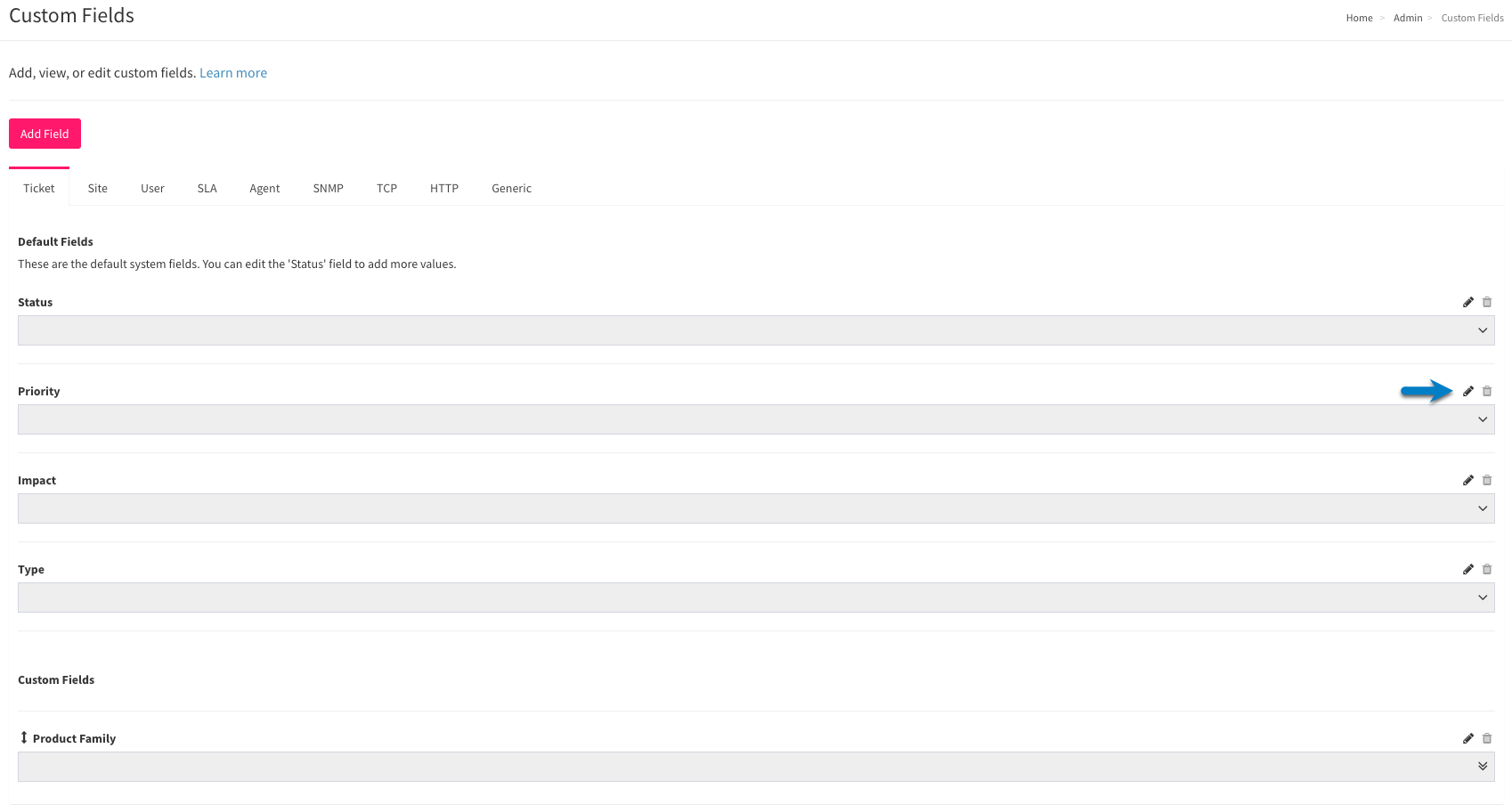Open the Priority dropdown
The height and width of the screenshot is (805, 1512).
tap(756, 419)
